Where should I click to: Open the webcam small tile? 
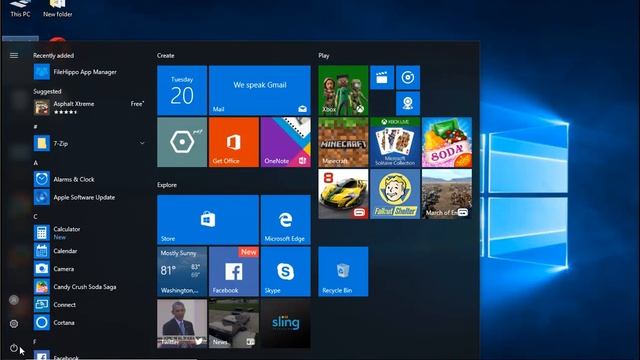pos(408,103)
